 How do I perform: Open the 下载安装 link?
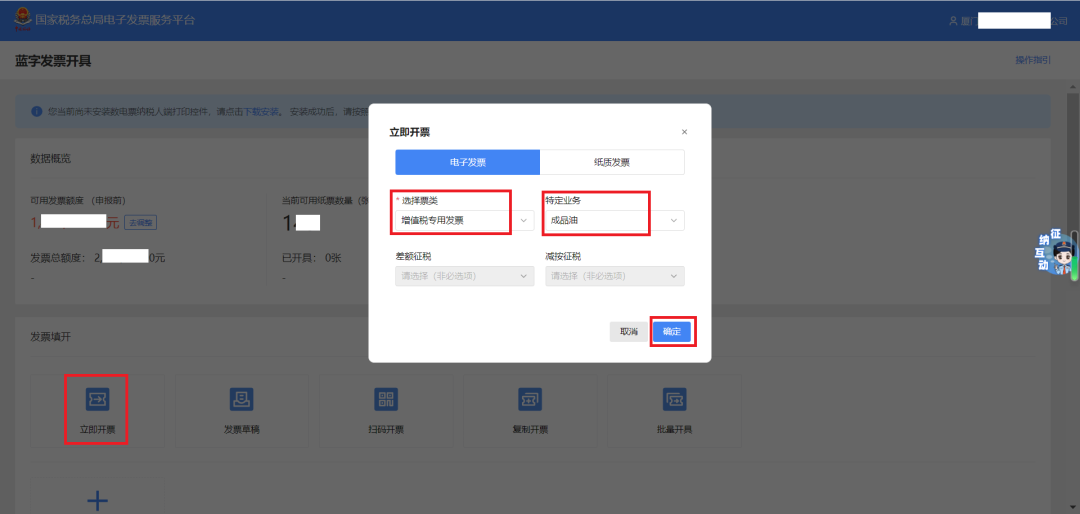(262, 112)
